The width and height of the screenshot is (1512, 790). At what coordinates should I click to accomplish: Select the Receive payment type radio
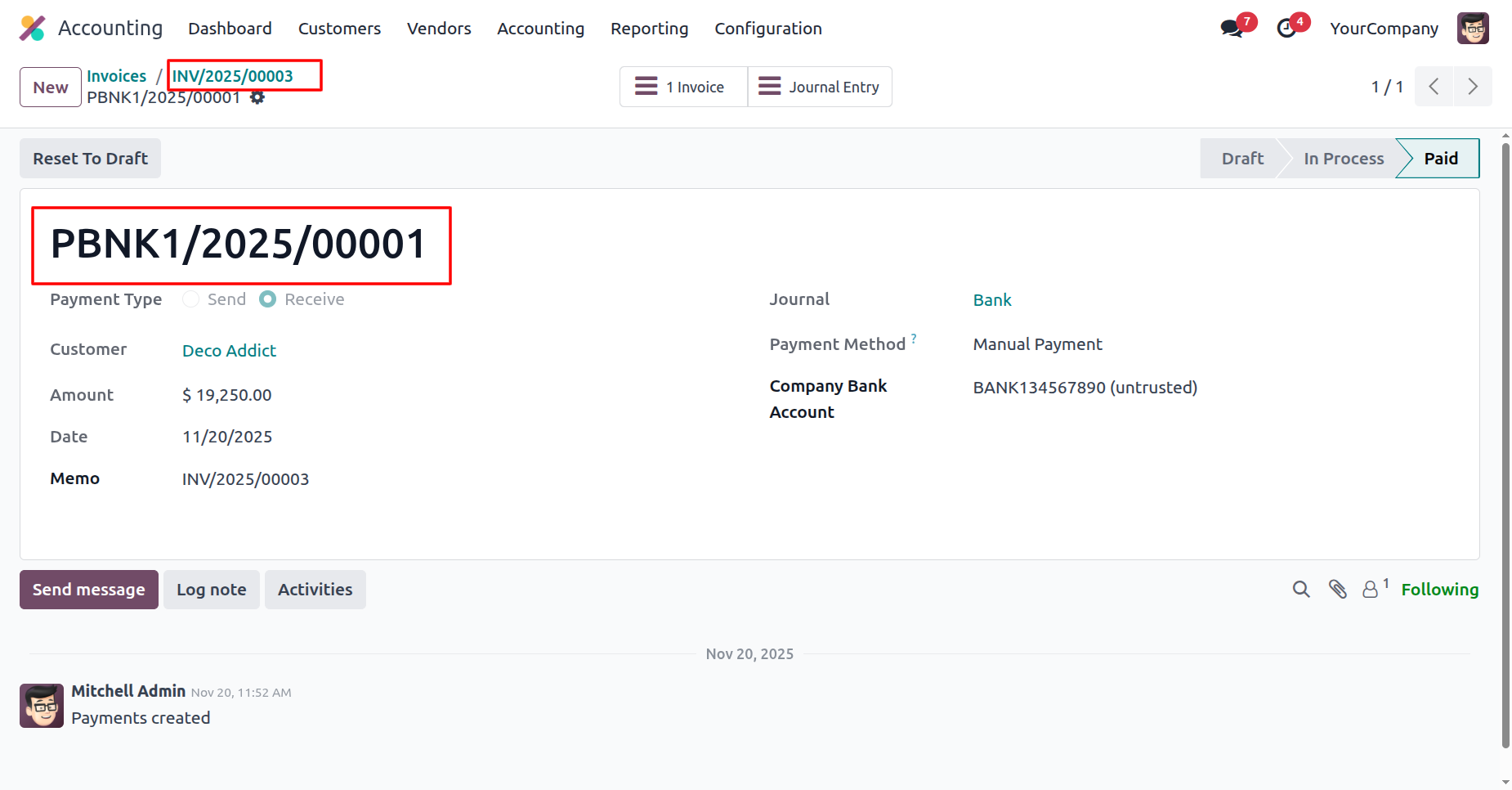tap(268, 299)
